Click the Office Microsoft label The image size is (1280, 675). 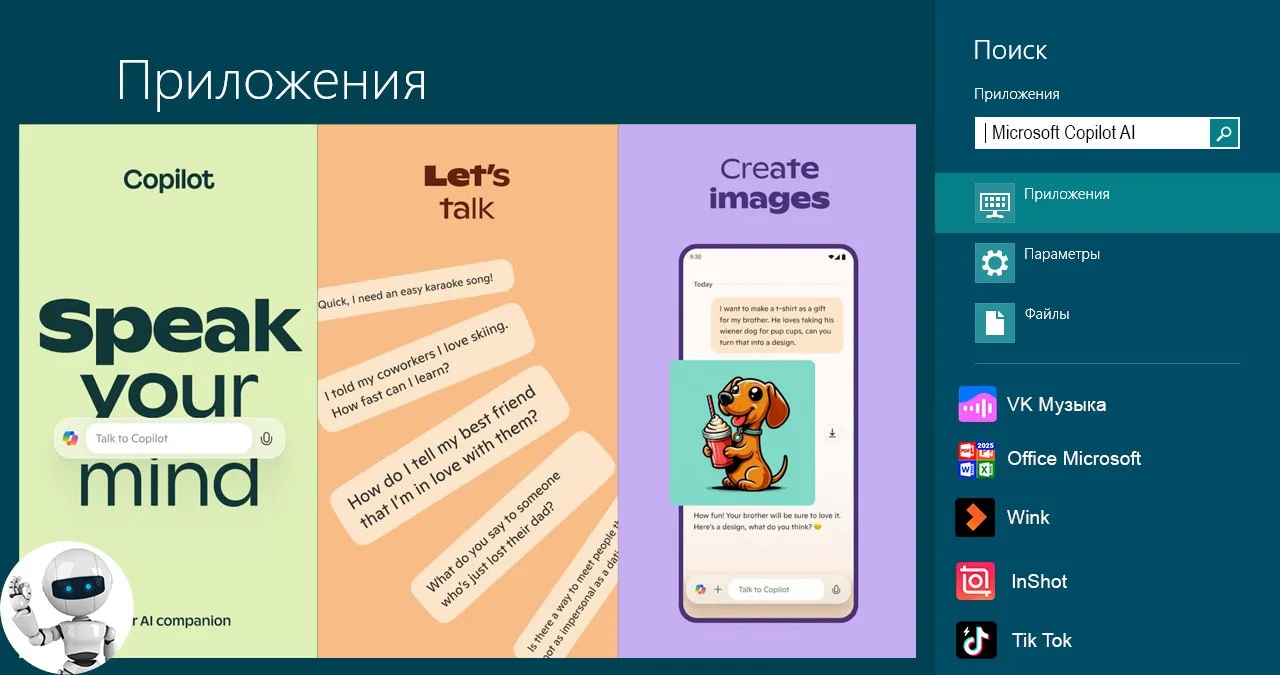click(x=1074, y=459)
